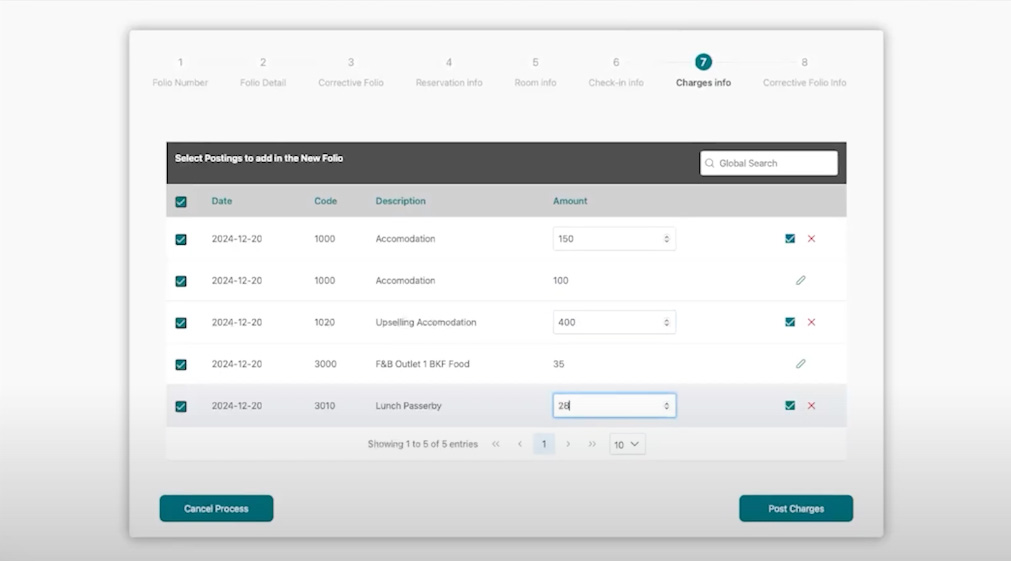This screenshot has height=561, width=1011.
Task: Jump to step 8 Corrective Folio Info
Action: 804,71
